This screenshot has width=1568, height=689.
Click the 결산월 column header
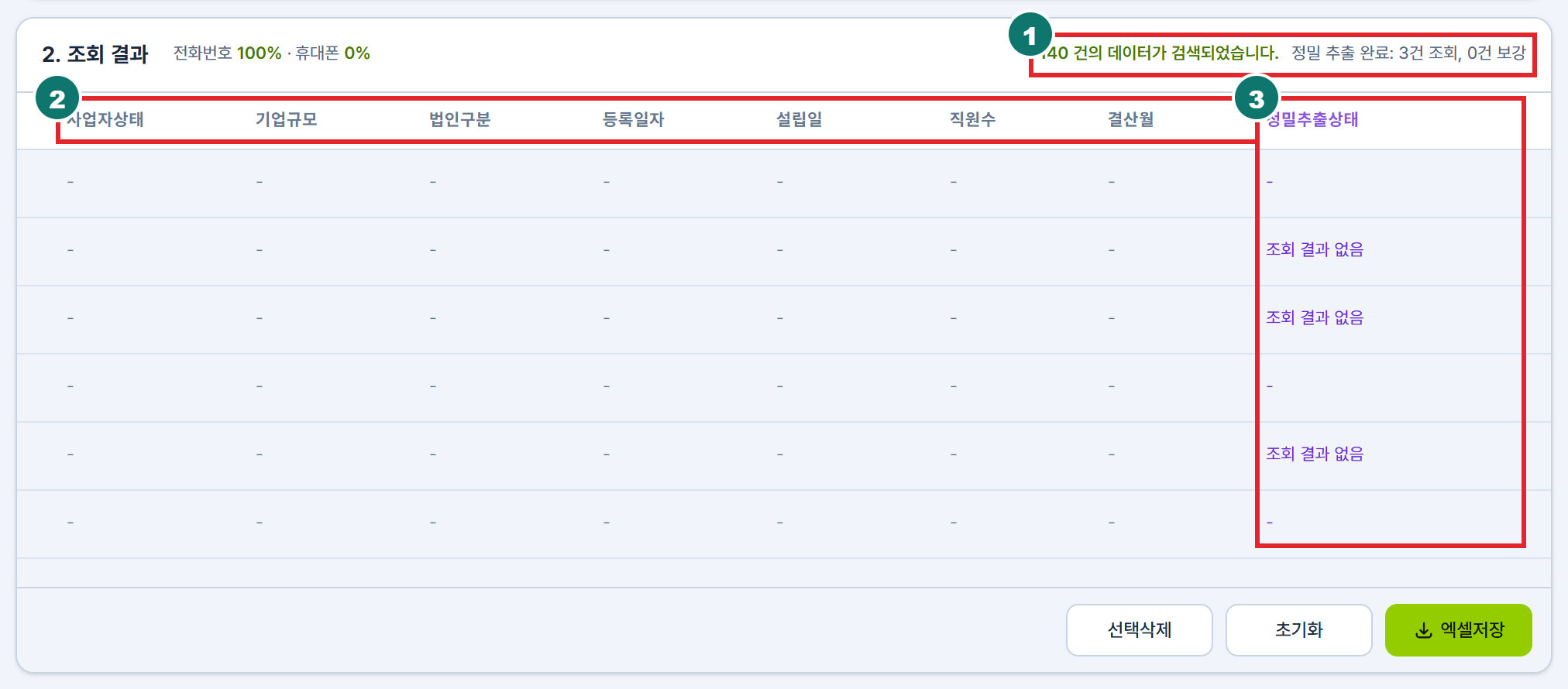1131,119
